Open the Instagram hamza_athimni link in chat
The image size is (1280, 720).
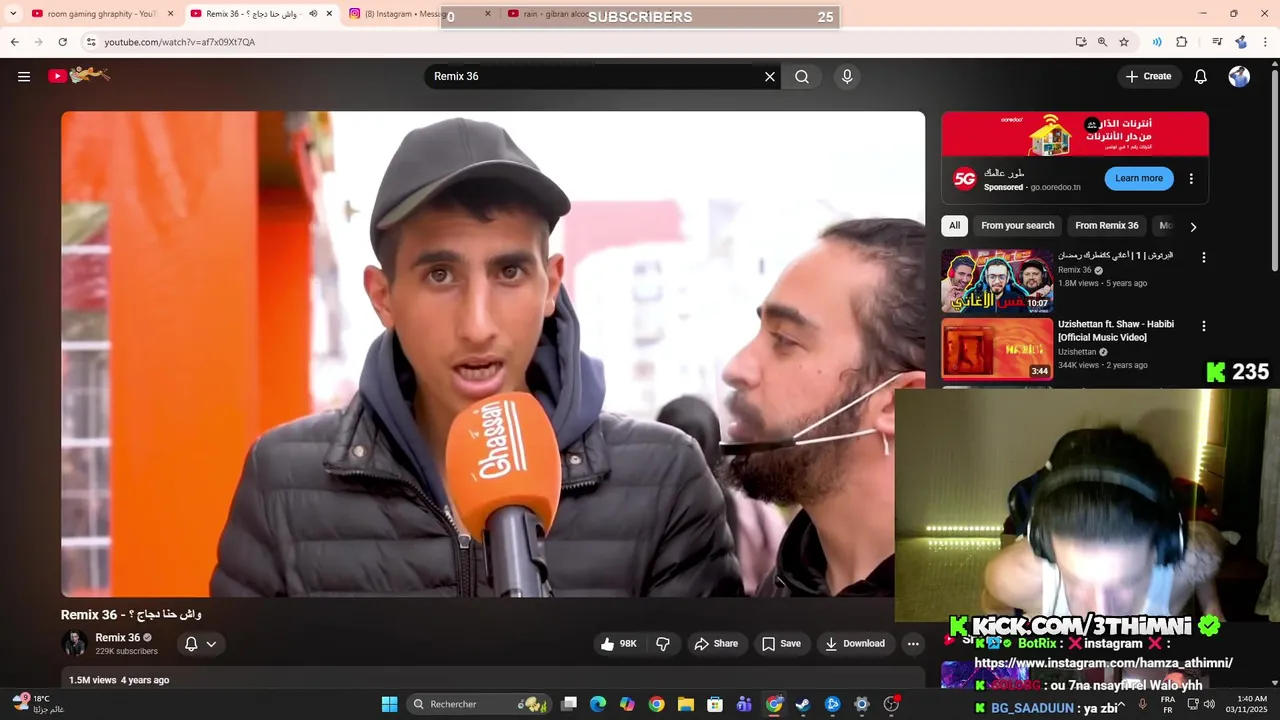point(1103,663)
